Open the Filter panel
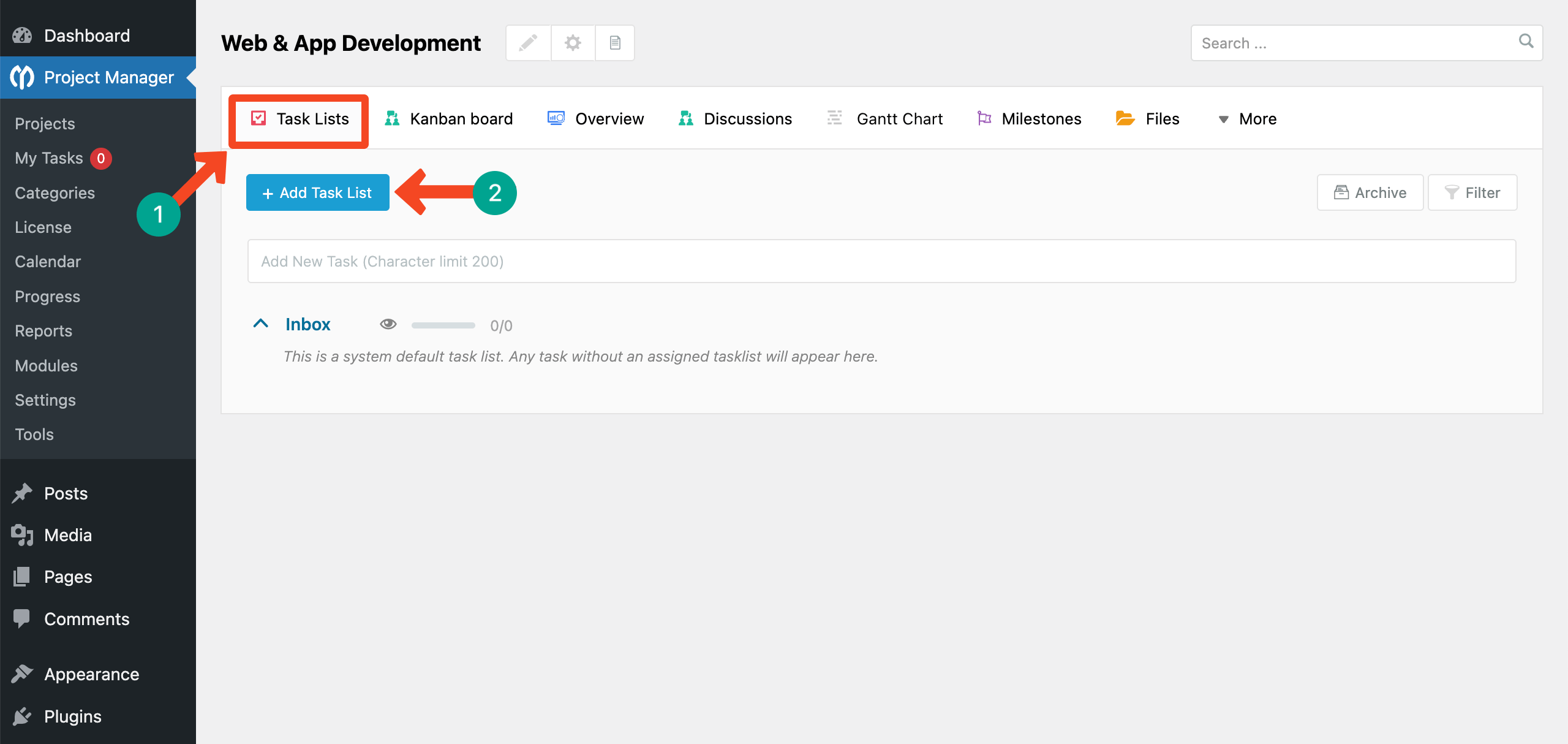 tap(1472, 193)
